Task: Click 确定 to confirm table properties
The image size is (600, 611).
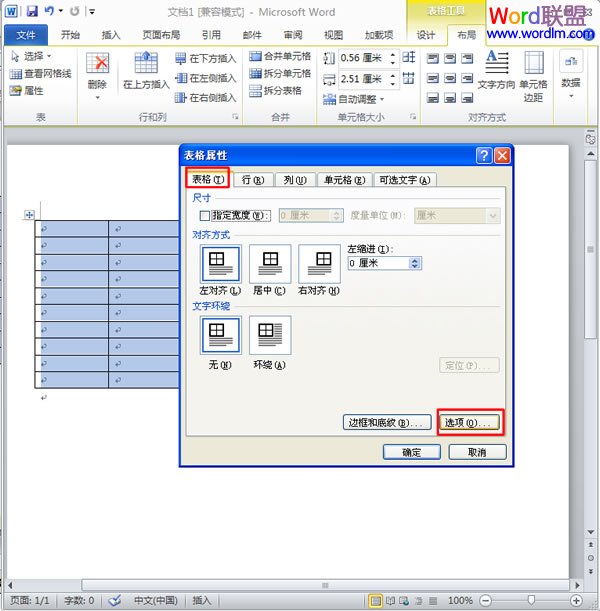Action: pos(412,452)
